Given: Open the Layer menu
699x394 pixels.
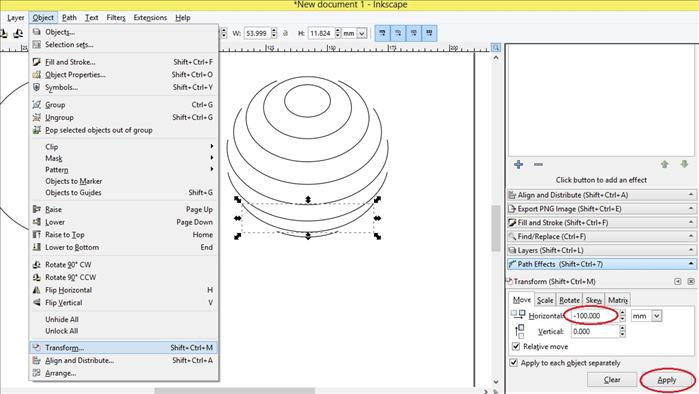Looking at the screenshot, I should pos(16,18).
